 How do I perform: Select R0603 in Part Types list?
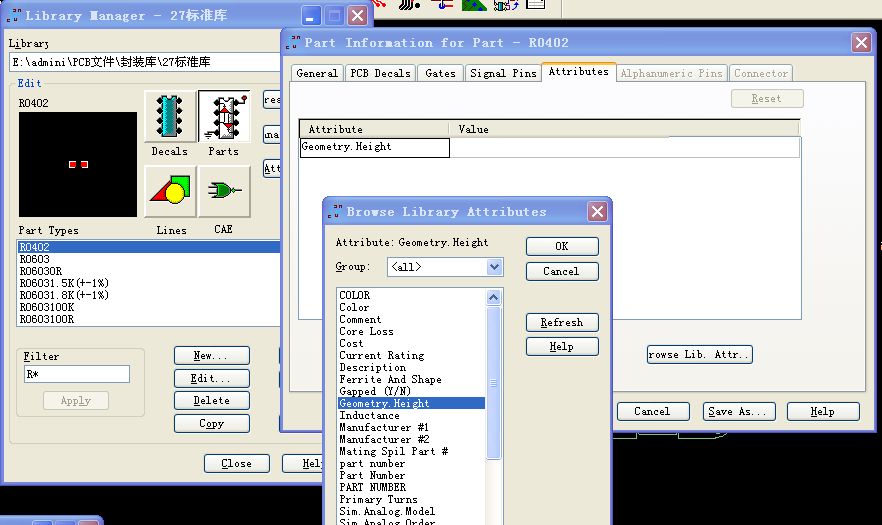pyautogui.click(x=35, y=259)
